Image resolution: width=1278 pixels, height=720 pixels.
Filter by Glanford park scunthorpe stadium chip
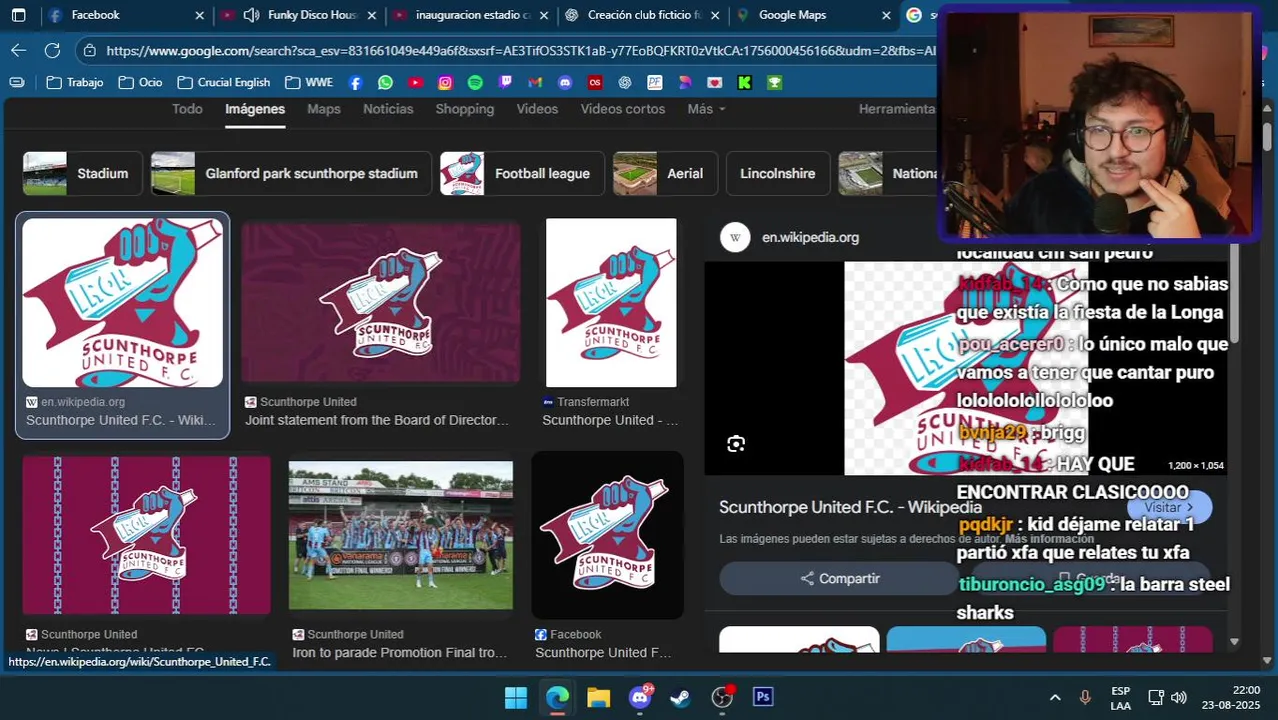[291, 173]
